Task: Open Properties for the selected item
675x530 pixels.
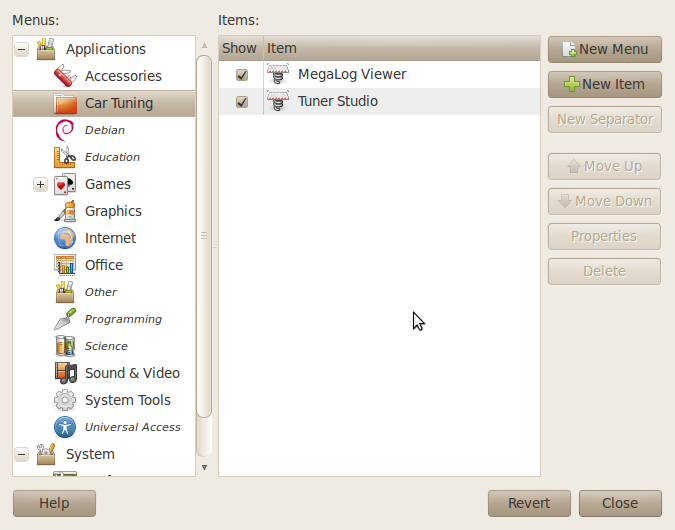Action: (604, 236)
